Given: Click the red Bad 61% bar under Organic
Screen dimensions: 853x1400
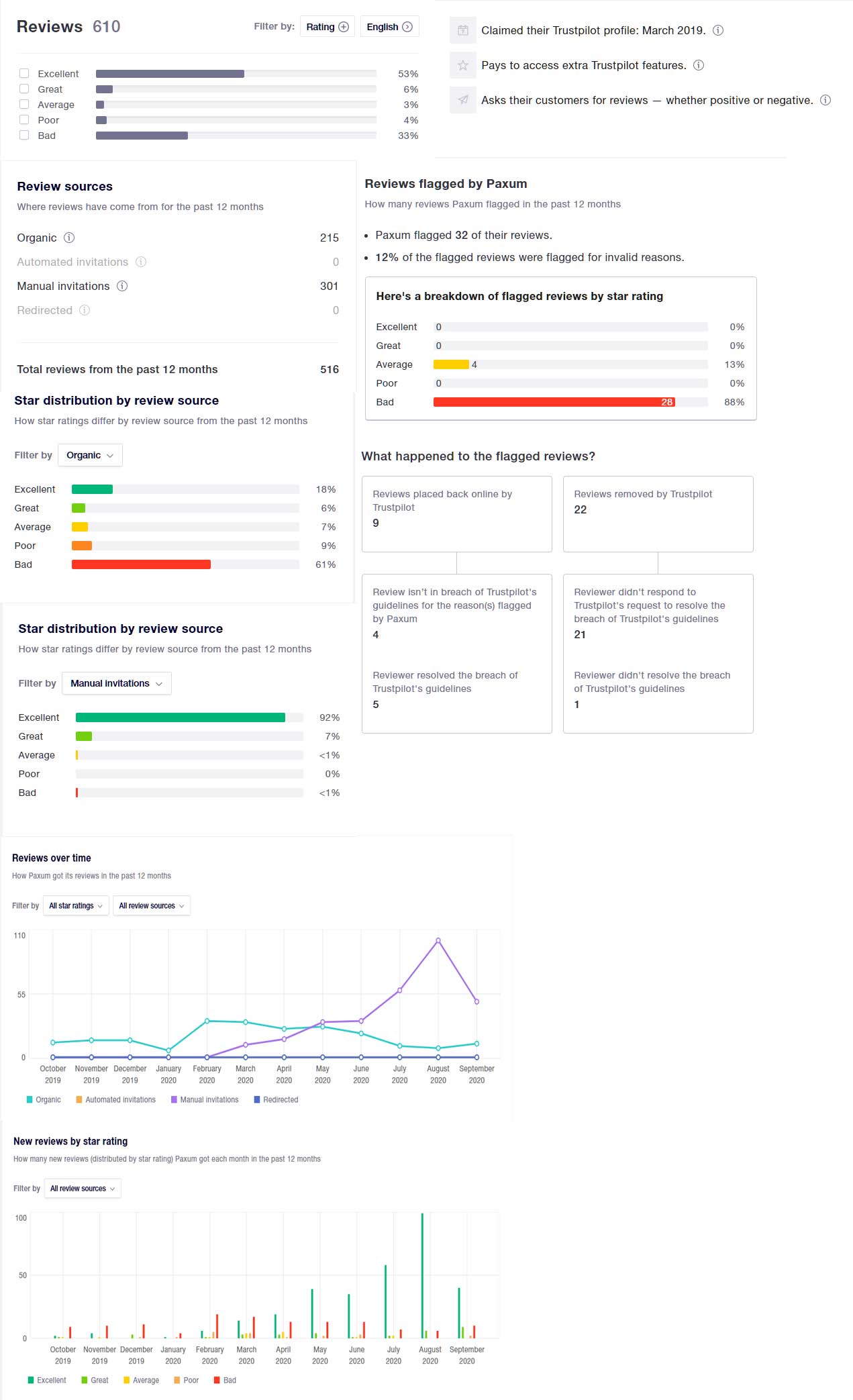Looking at the screenshot, I should click(x=141, y=564).
